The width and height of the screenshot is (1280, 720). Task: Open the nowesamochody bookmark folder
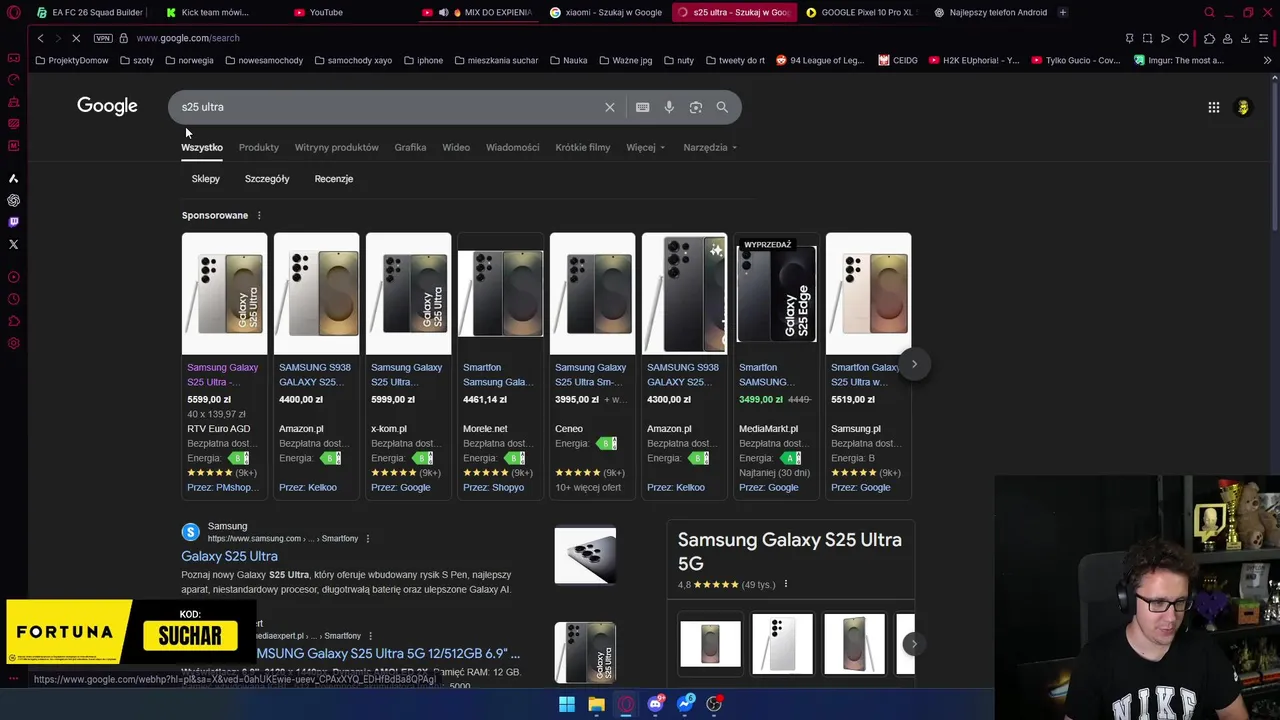point(264,60)
